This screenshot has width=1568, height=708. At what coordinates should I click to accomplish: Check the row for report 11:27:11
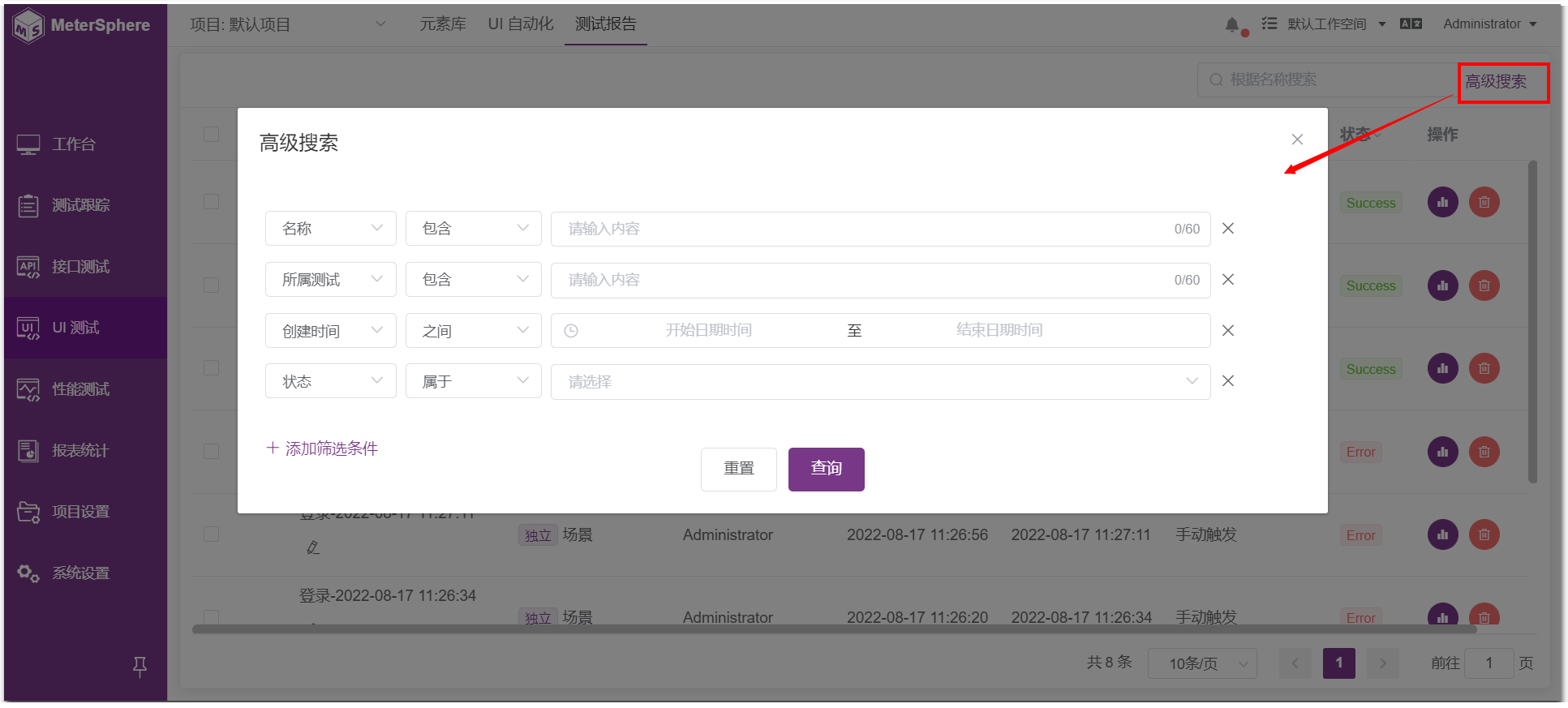[x=211, y=534]
